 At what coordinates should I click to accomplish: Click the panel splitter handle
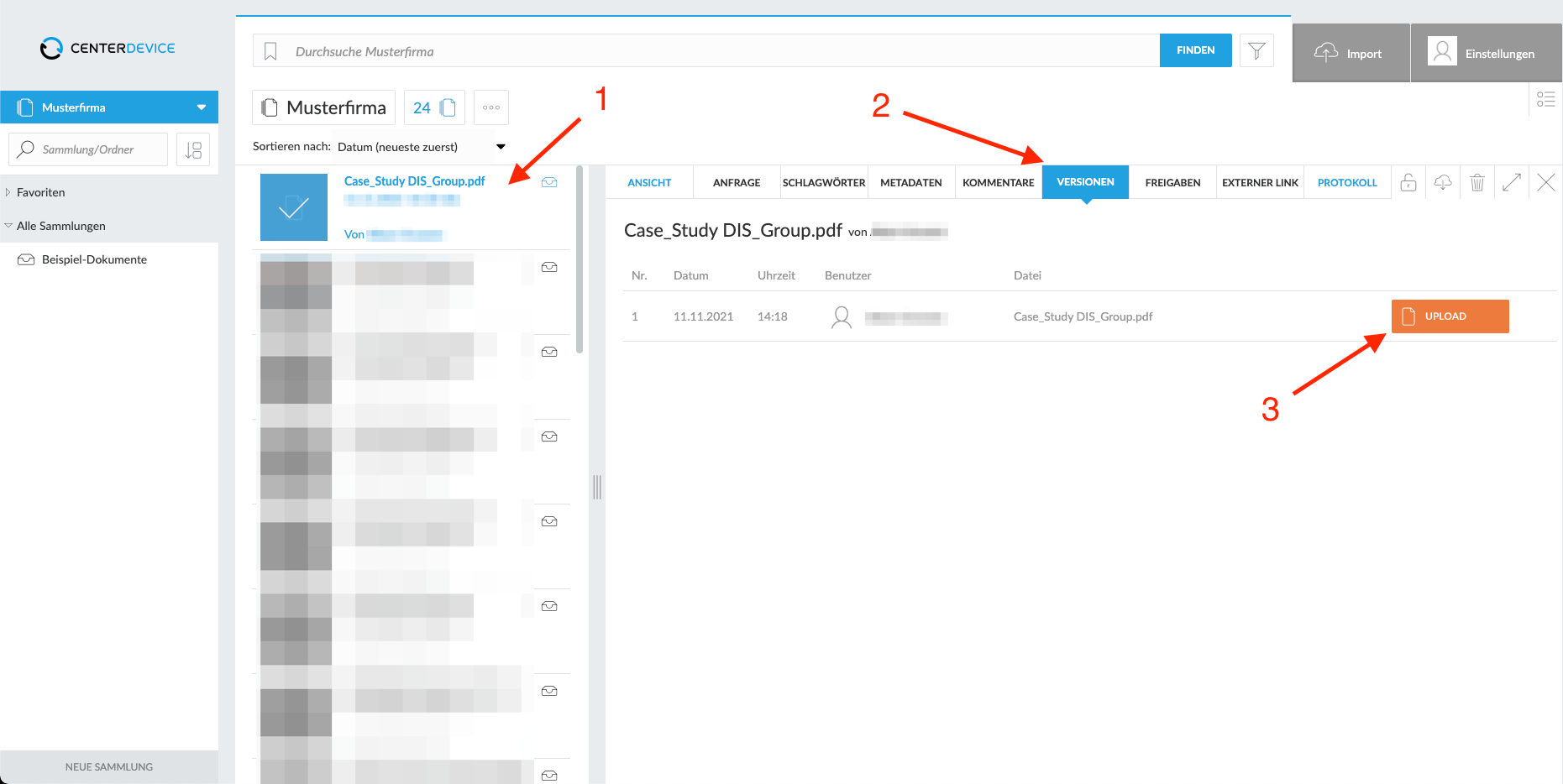click(x=597, y=487)
